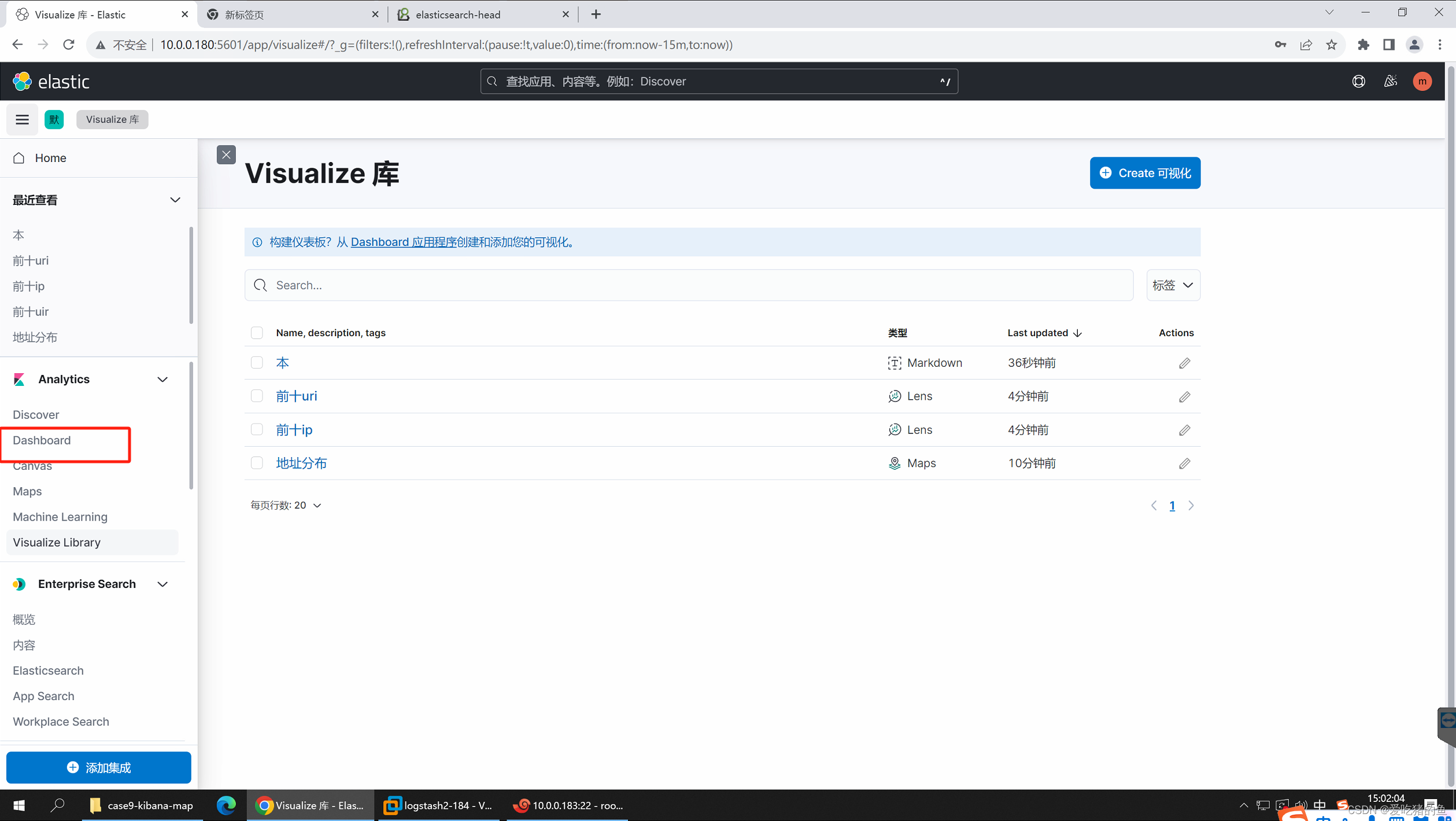Click Home in the sidebar
Screen dimensions: 1456x821
click(x=50, y=158)
